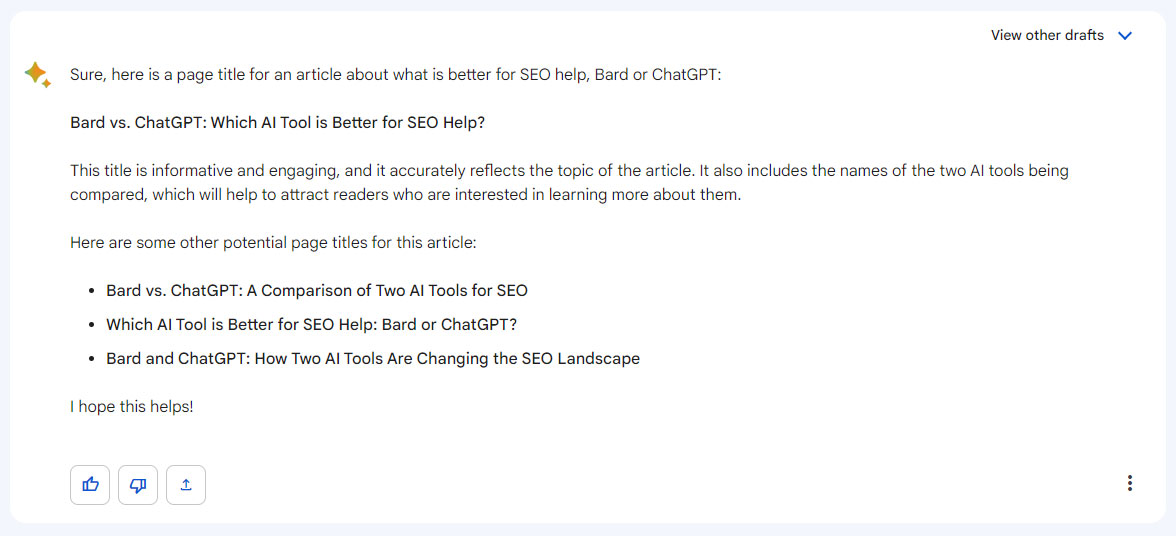The image size is (1176, 536).
Task: Click the intro sentence starting with Sure
Action: point(395,75)
